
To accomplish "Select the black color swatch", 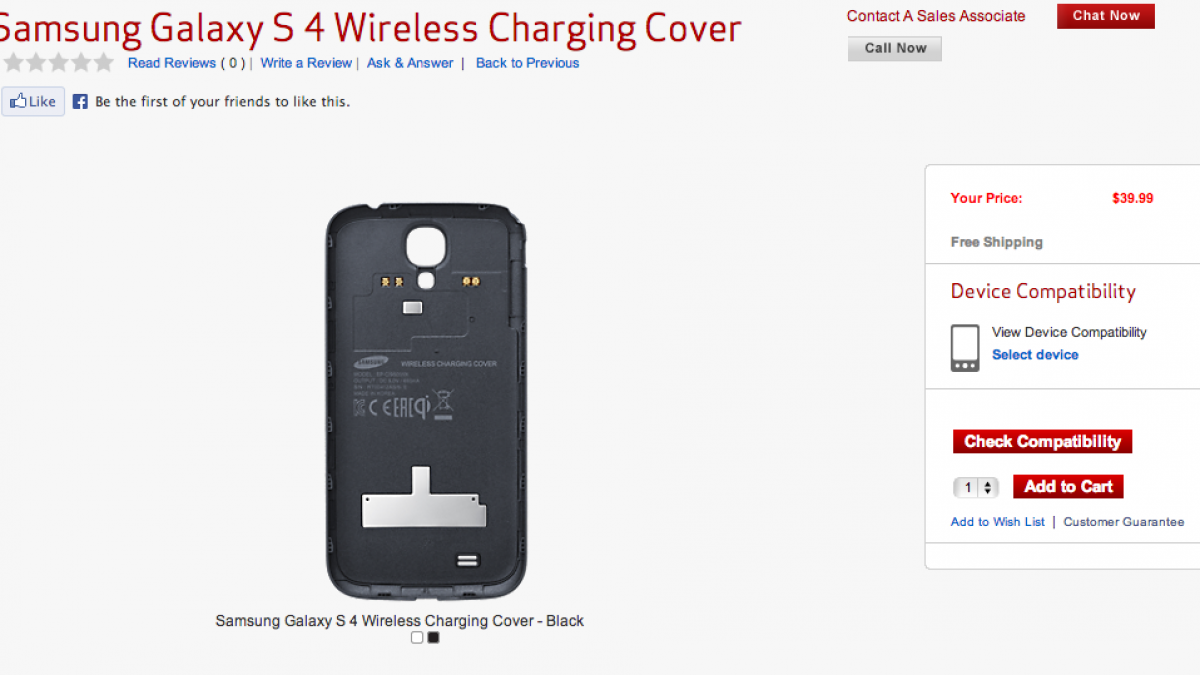I will point(433,637).
